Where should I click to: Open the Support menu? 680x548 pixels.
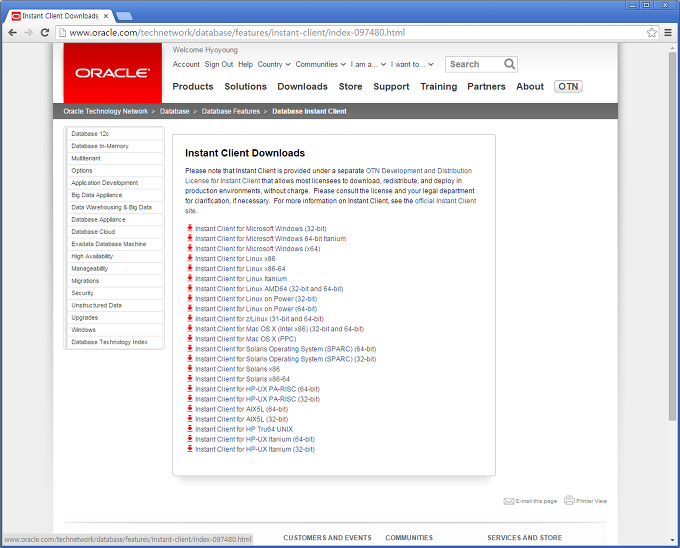391,87
